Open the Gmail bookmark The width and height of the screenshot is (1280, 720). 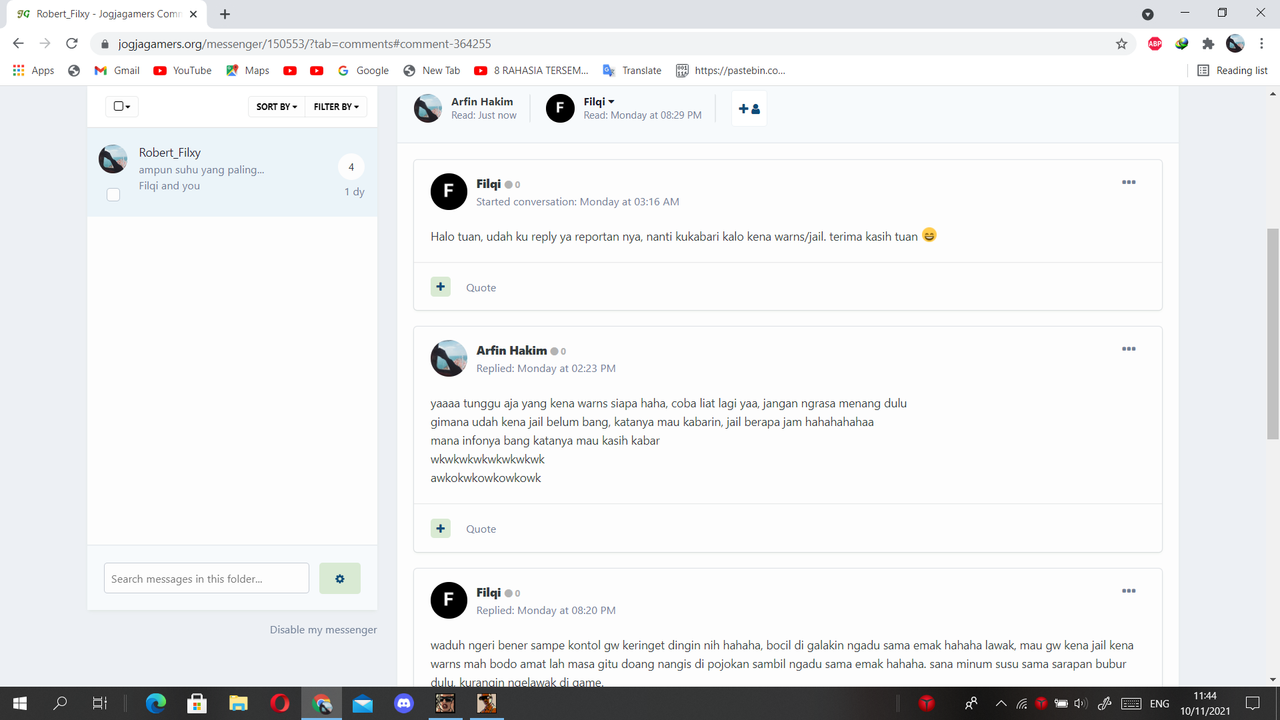pyautogui.click(x=117, y=71)
